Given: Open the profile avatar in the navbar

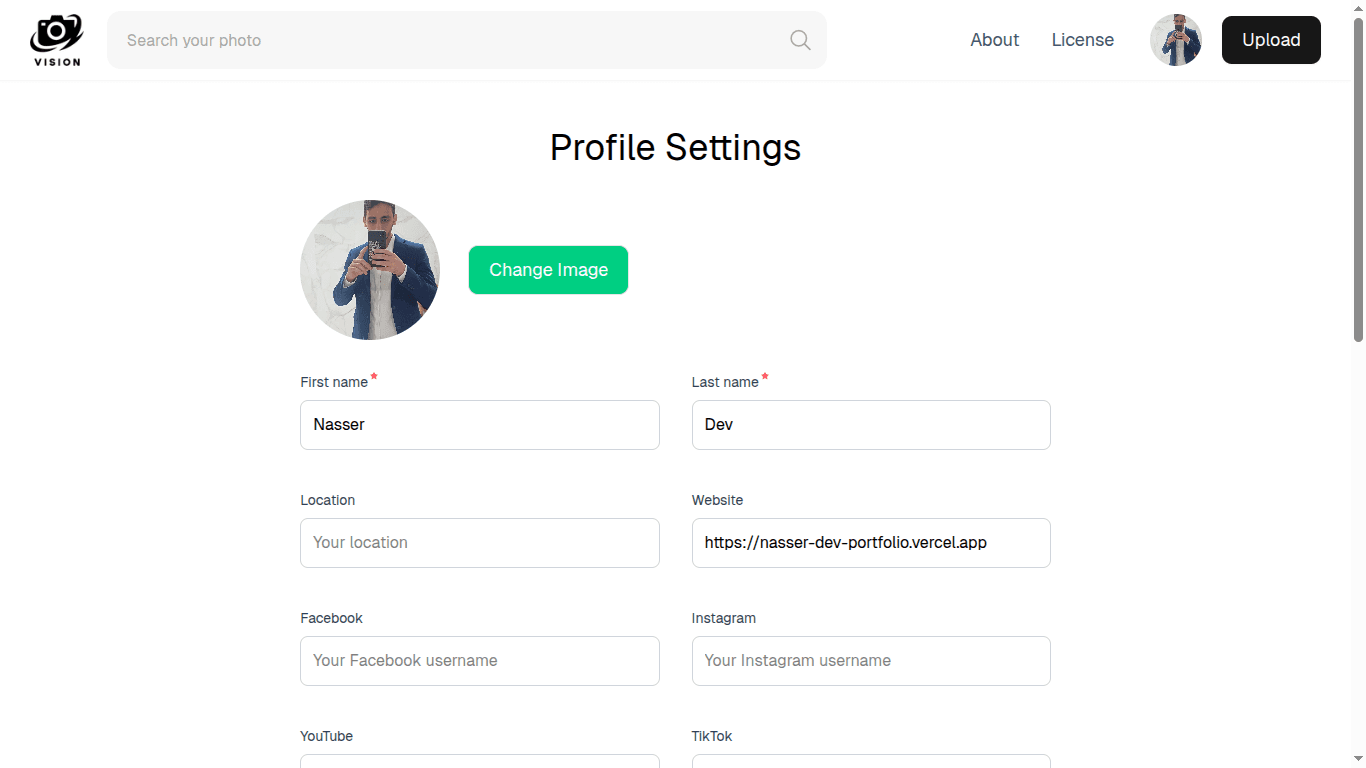Looking at the screenshot, I should click(1175, 40).
